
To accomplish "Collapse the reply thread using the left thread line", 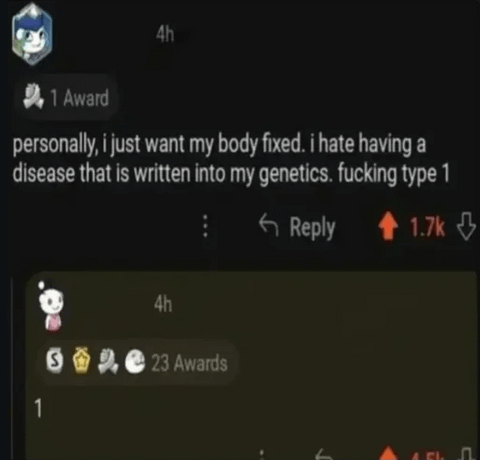I will pyautogui.click(x=13, y=367).
